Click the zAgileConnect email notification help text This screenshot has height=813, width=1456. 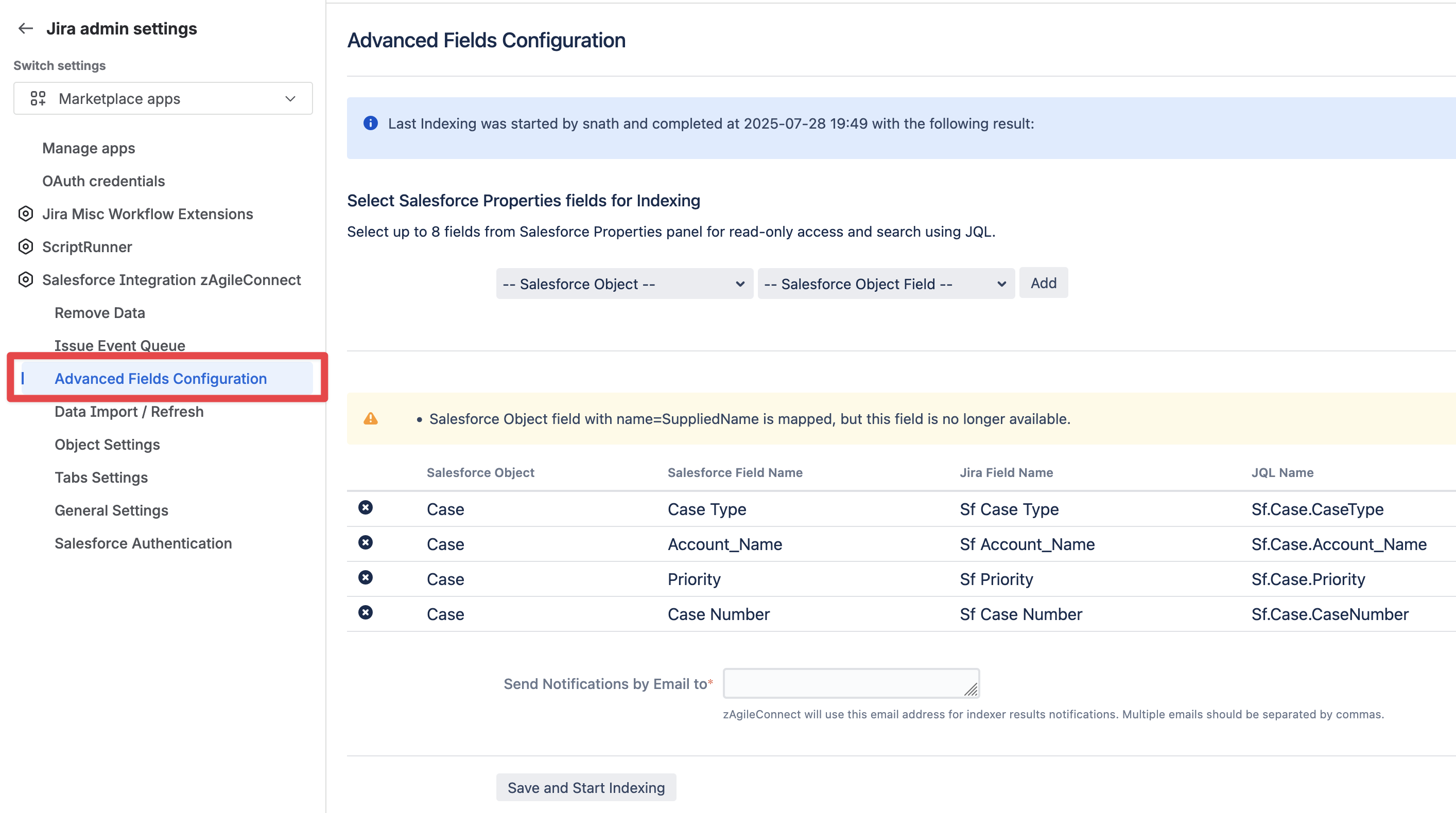pyautogui.click(x=1053, y=714)
